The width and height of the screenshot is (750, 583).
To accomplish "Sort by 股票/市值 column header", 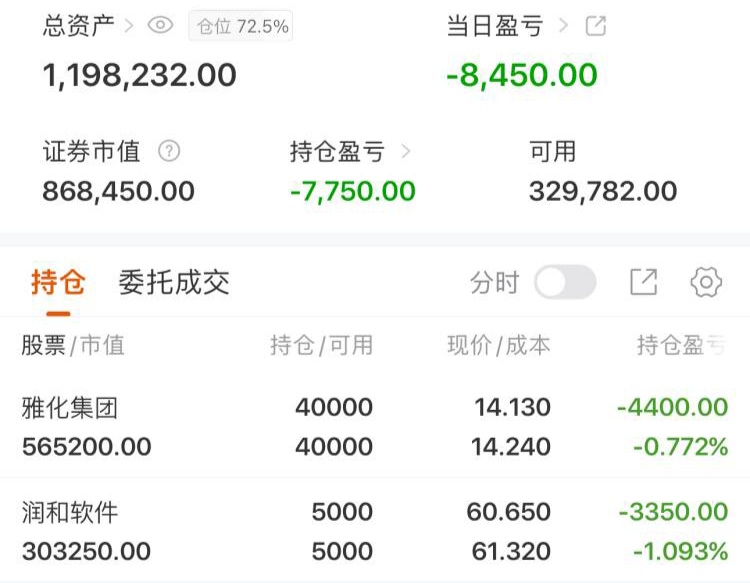I will (x=73, y=345).
